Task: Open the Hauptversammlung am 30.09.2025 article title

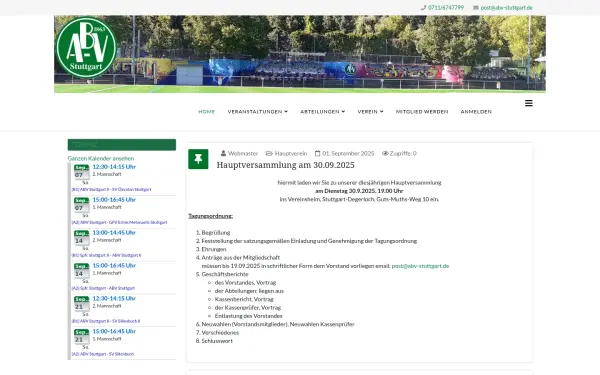Action: tap(285, 165)
